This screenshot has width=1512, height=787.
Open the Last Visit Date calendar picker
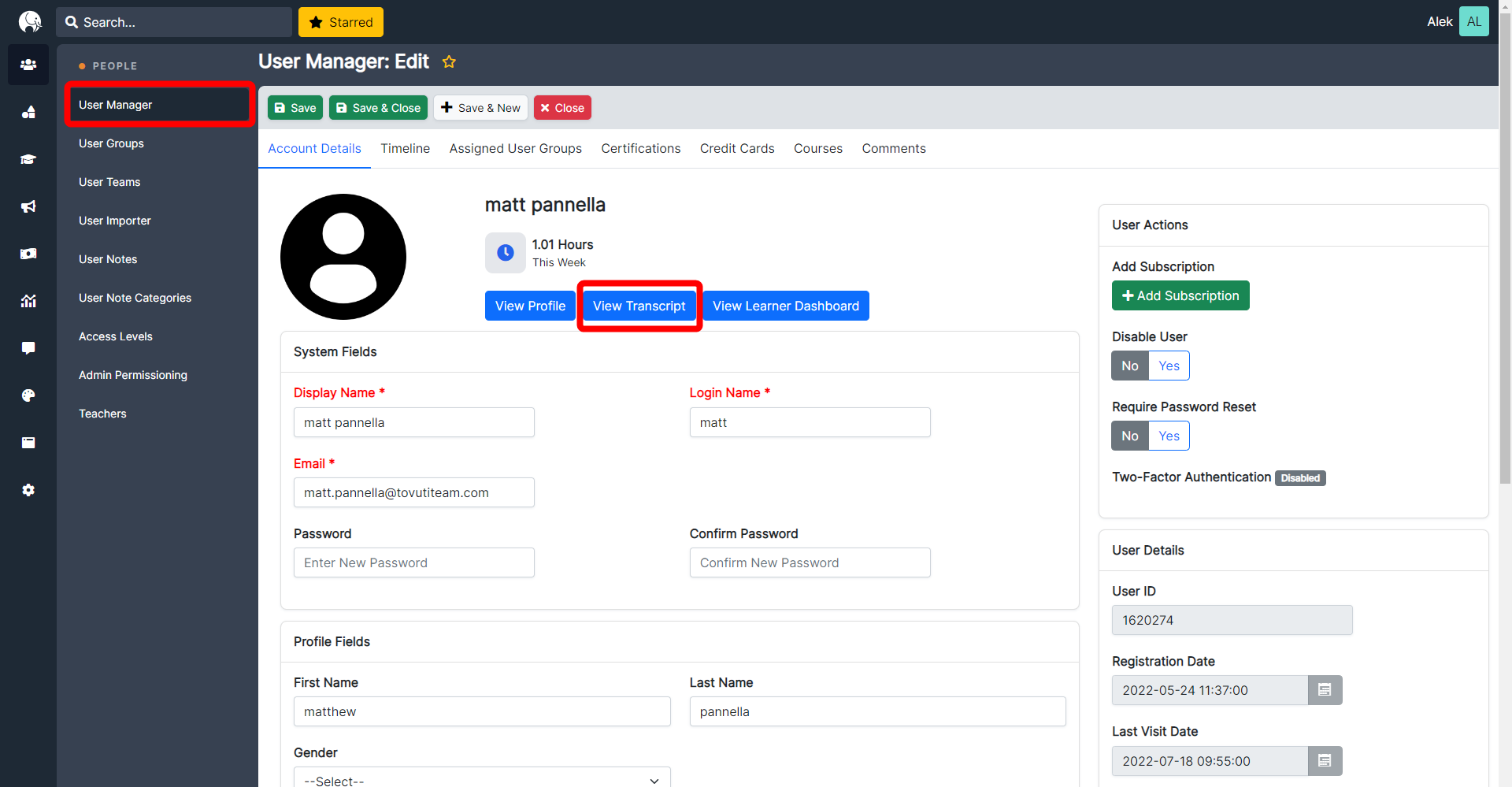pyautogui.click(x=1325, y=761)
